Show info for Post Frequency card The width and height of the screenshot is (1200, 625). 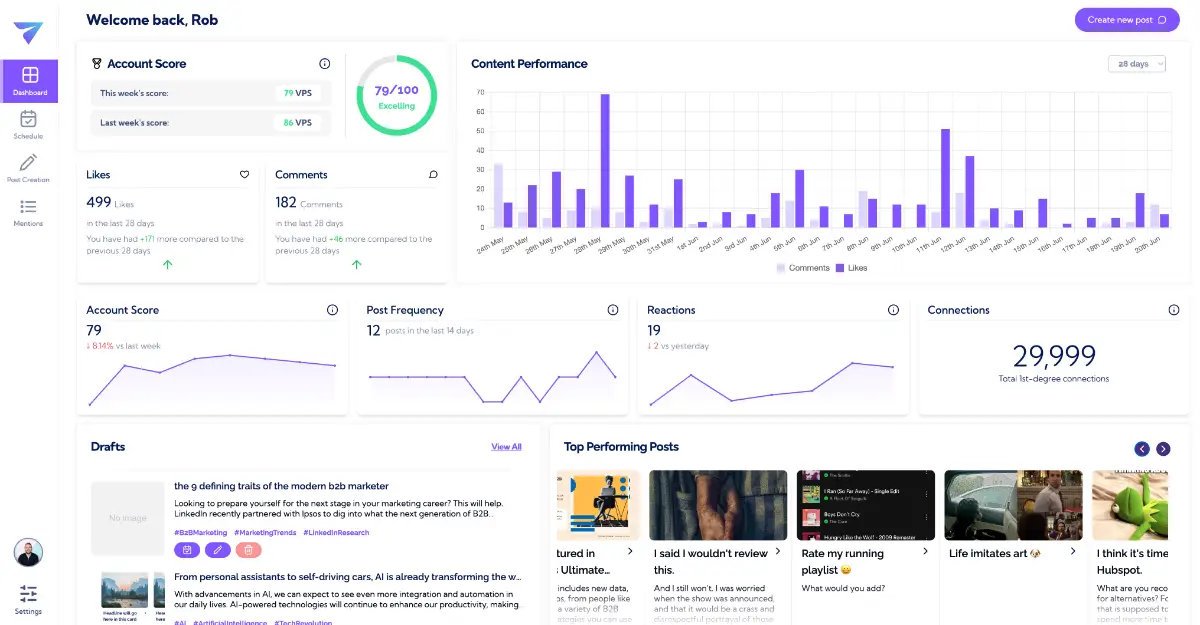coord(613,310)
